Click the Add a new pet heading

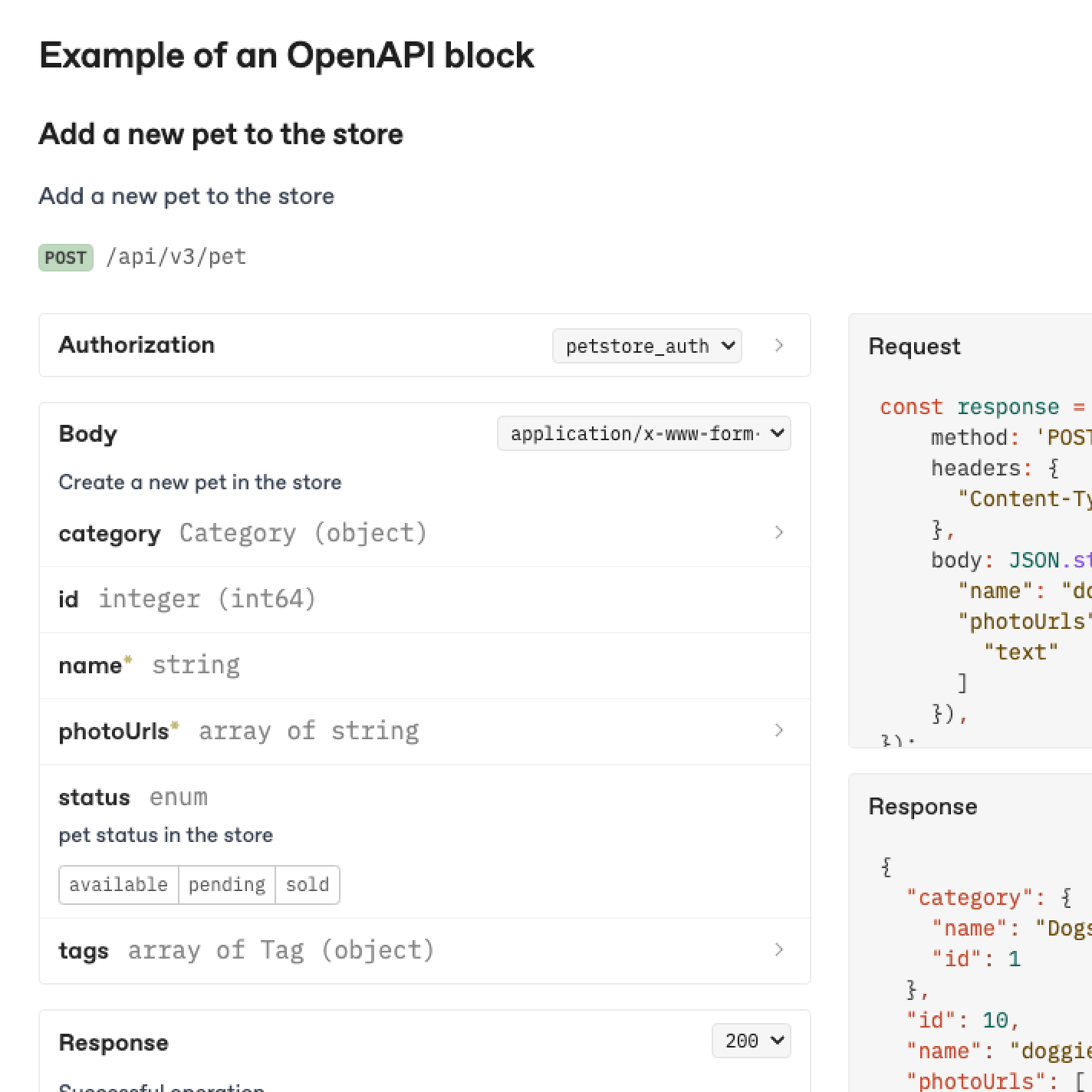pos(222,134)
